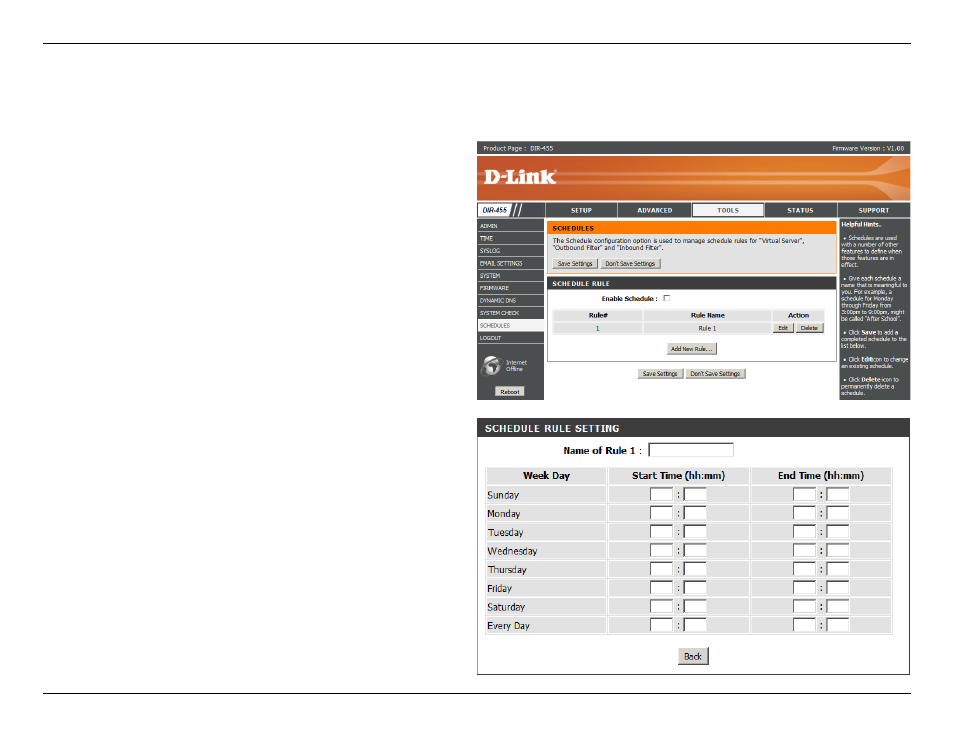The image size is (954, 737).
Task: Click Sunday end time minute field
Action: point(838,494)
